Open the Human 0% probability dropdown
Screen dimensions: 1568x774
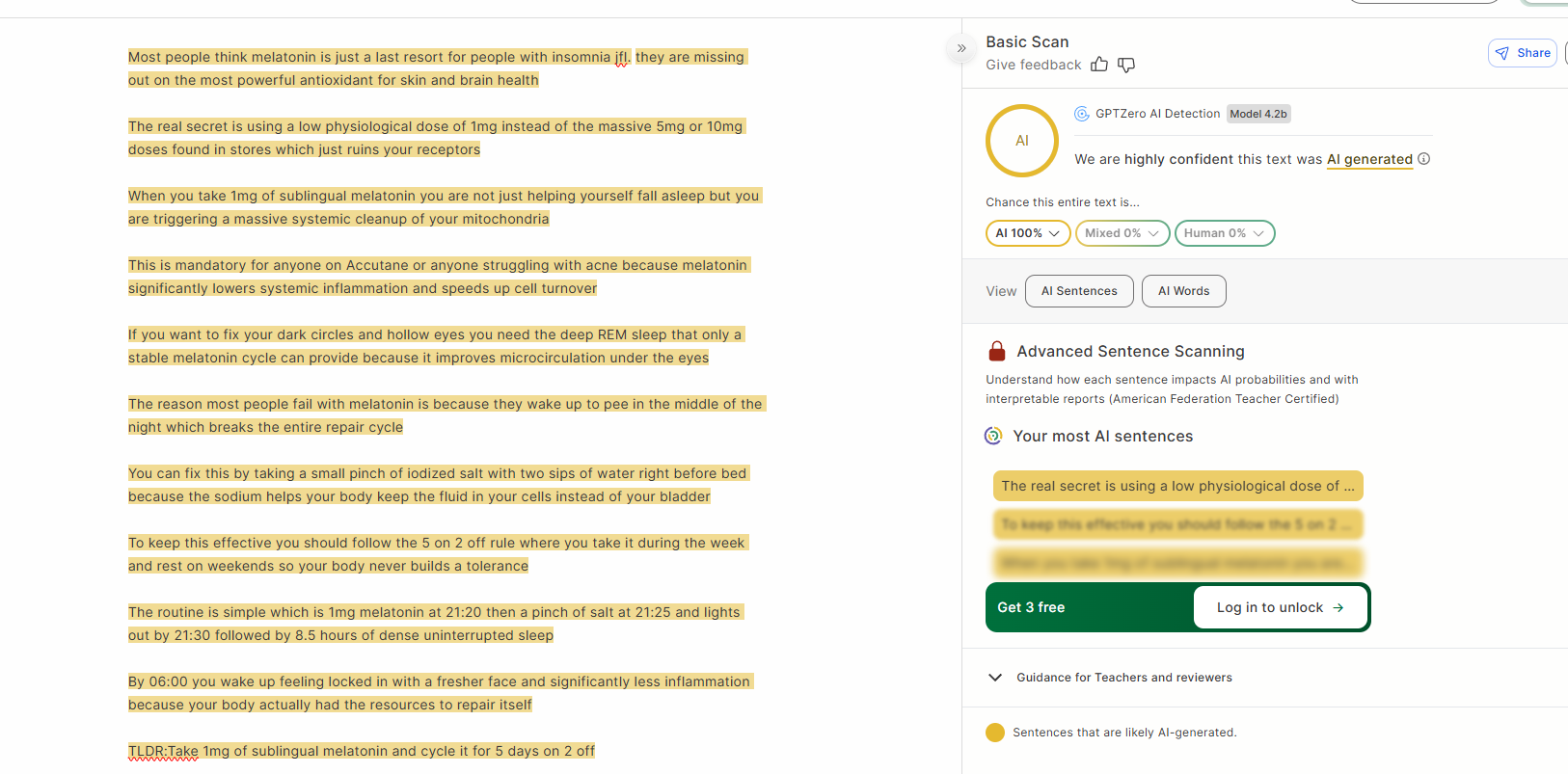pos(1224,233)
